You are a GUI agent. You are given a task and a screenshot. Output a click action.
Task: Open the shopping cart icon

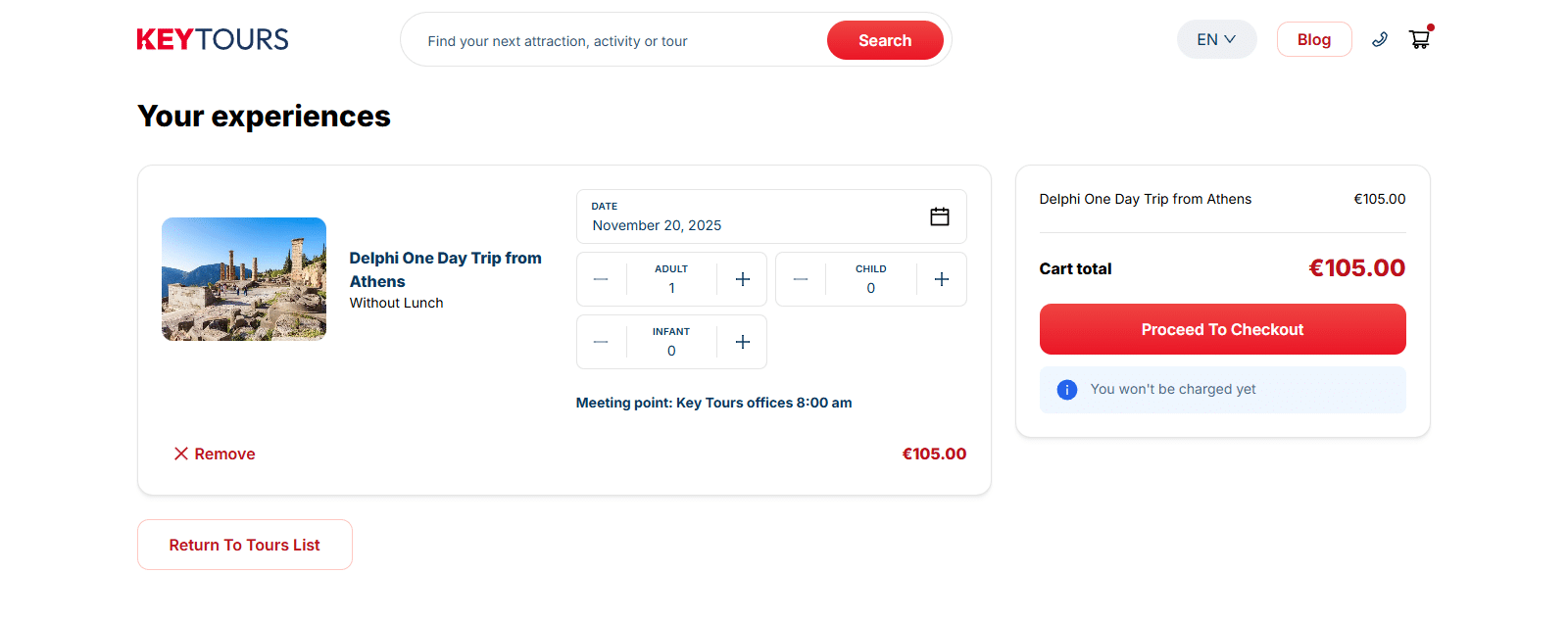point(1419,39)
